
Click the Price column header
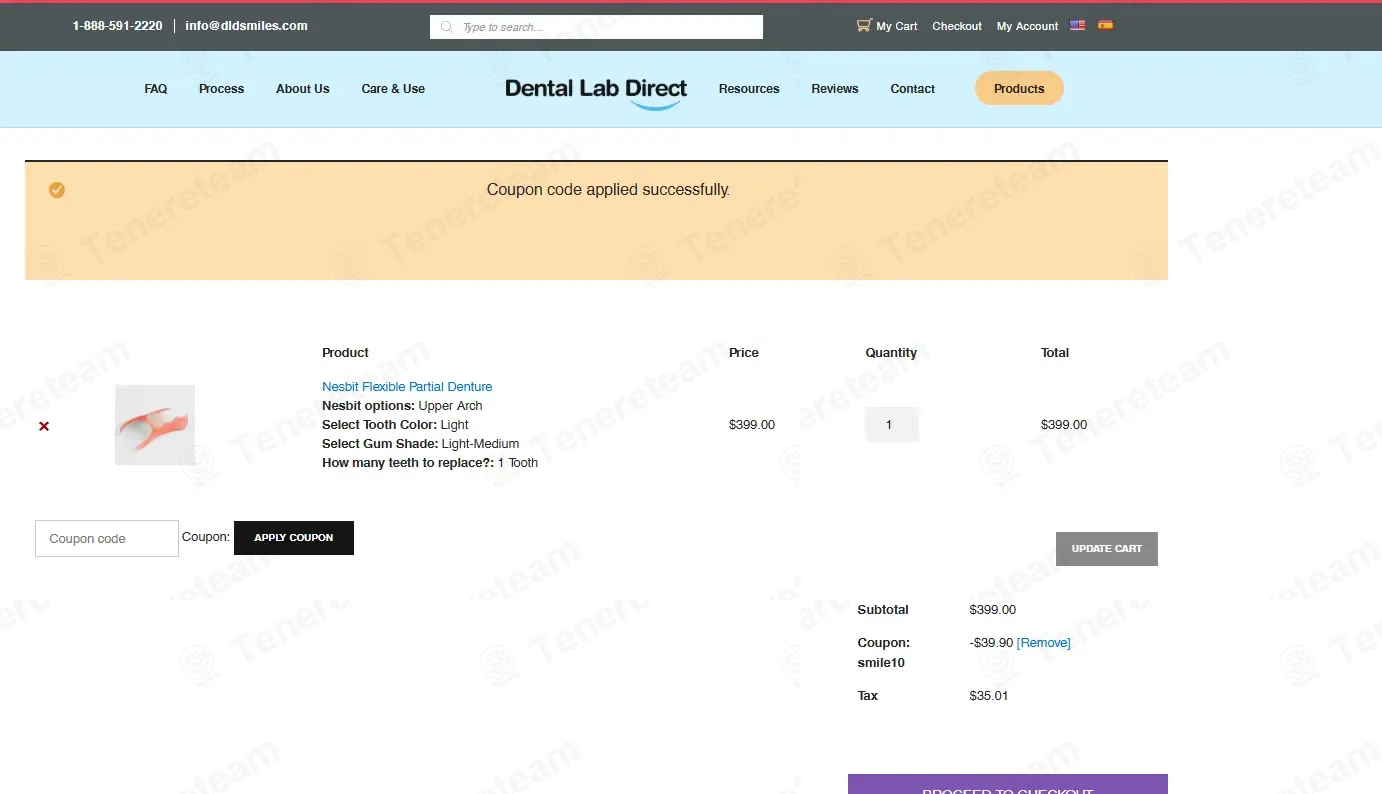pos(744,353)
